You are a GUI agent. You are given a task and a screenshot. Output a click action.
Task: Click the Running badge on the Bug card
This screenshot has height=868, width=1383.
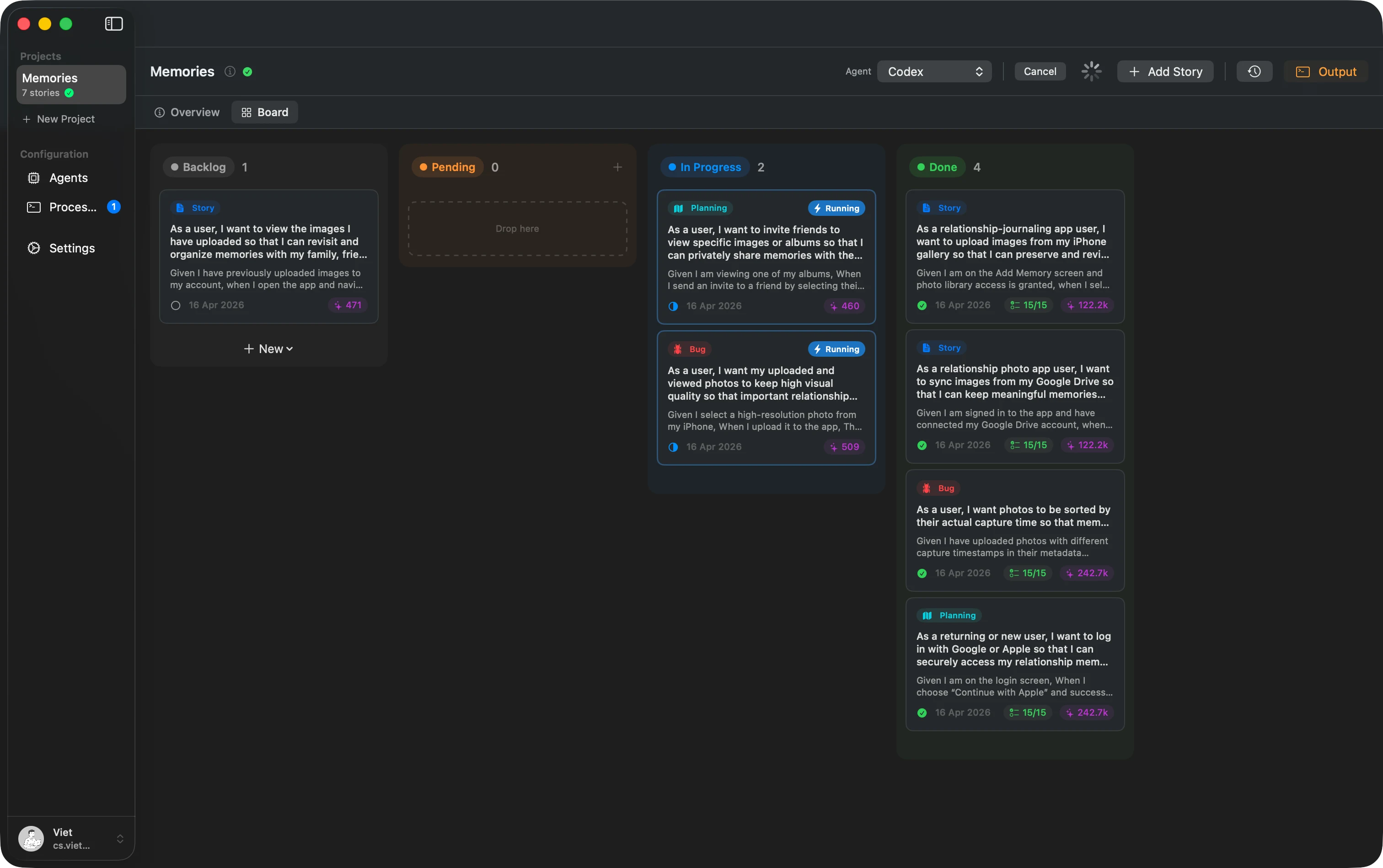click(x=836, y=349)
